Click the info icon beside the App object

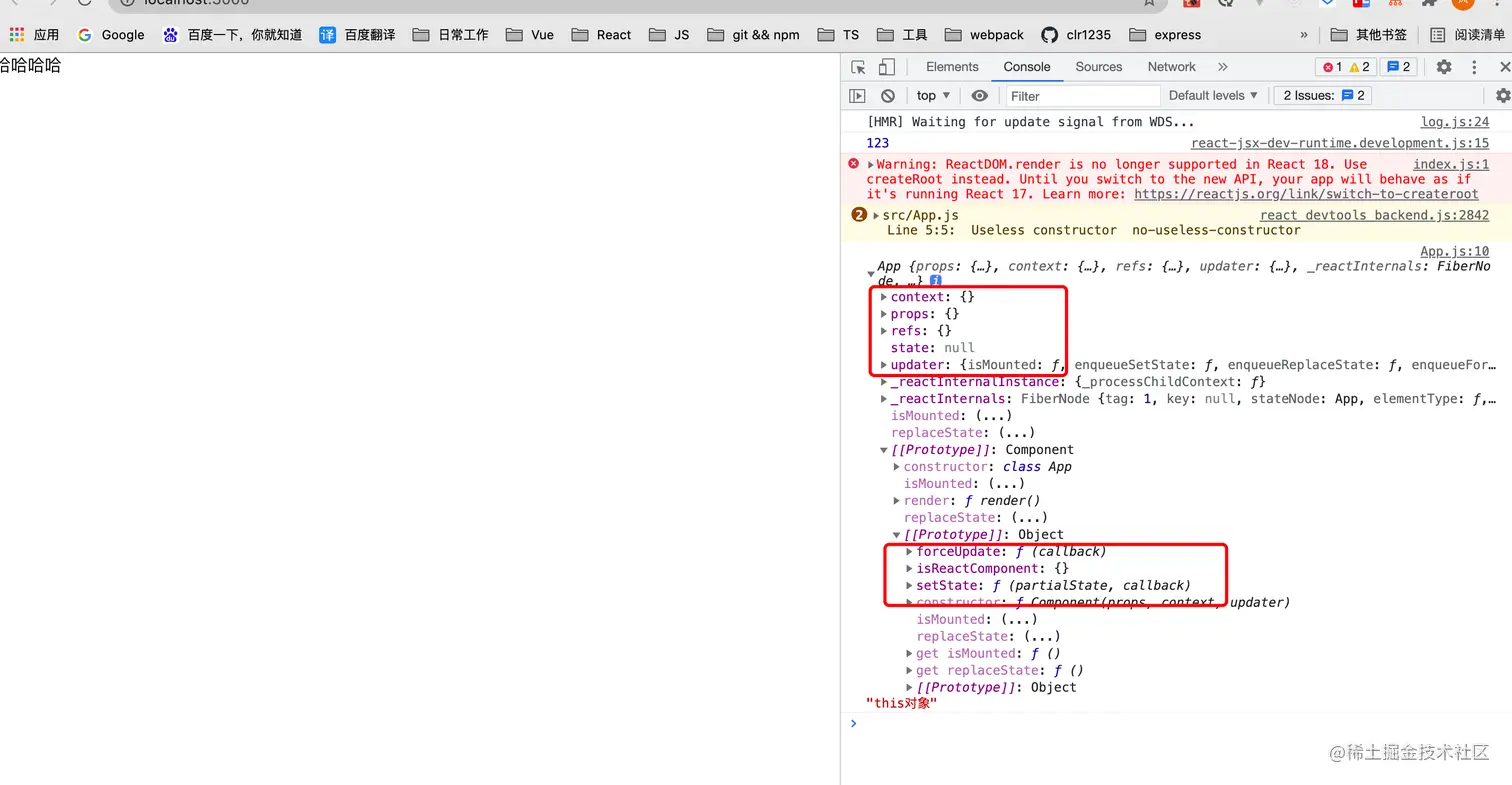(x=936, y=281)
